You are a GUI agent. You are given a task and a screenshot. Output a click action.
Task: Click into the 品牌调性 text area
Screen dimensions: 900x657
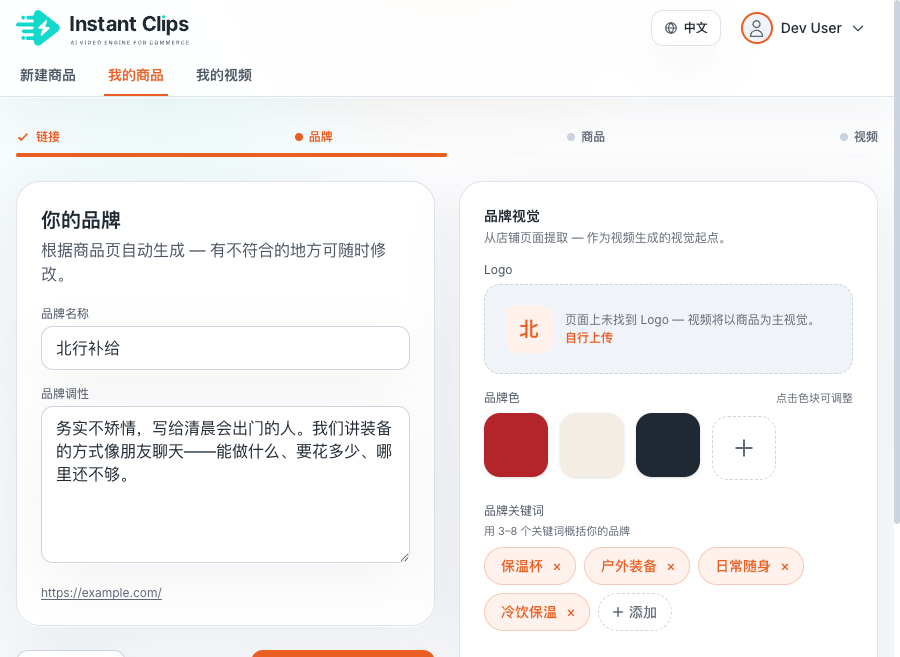[225, 484]
